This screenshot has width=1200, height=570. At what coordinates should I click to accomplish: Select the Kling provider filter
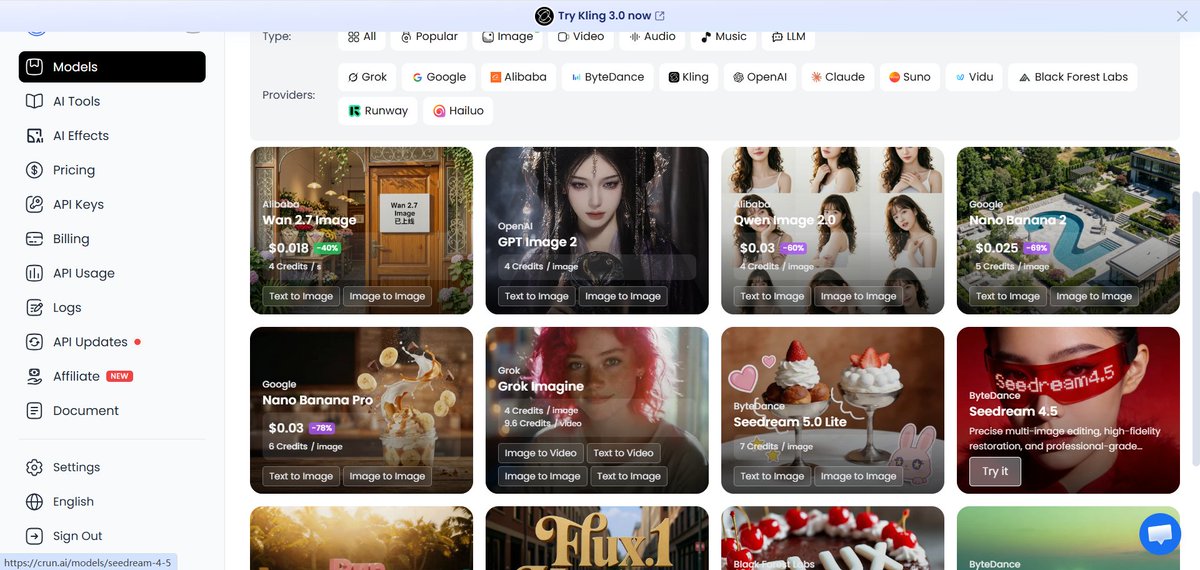(x=688, y=77)
